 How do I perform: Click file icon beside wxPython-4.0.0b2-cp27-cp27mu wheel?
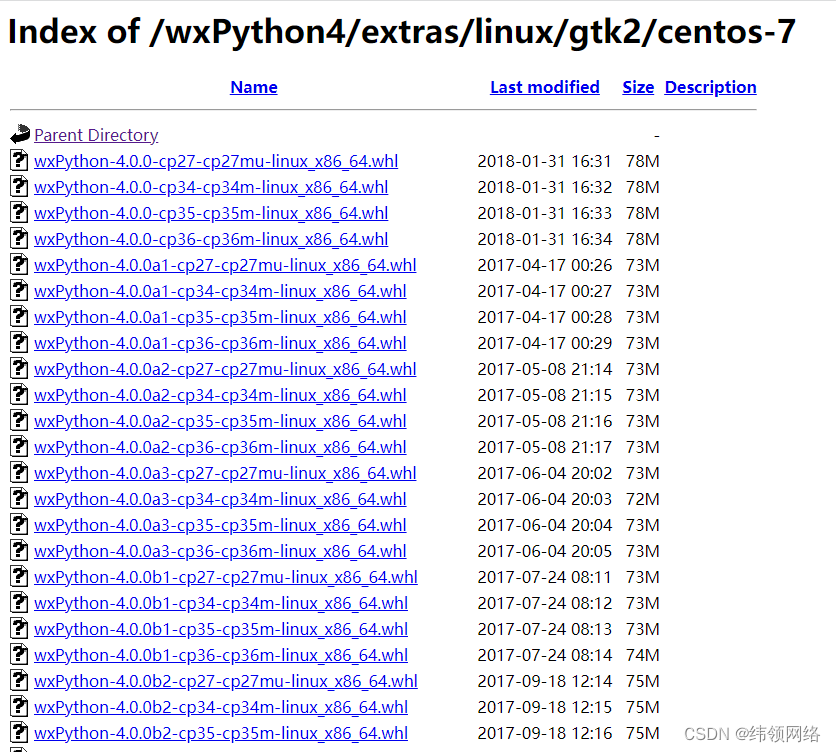click(x=19, y=681)
